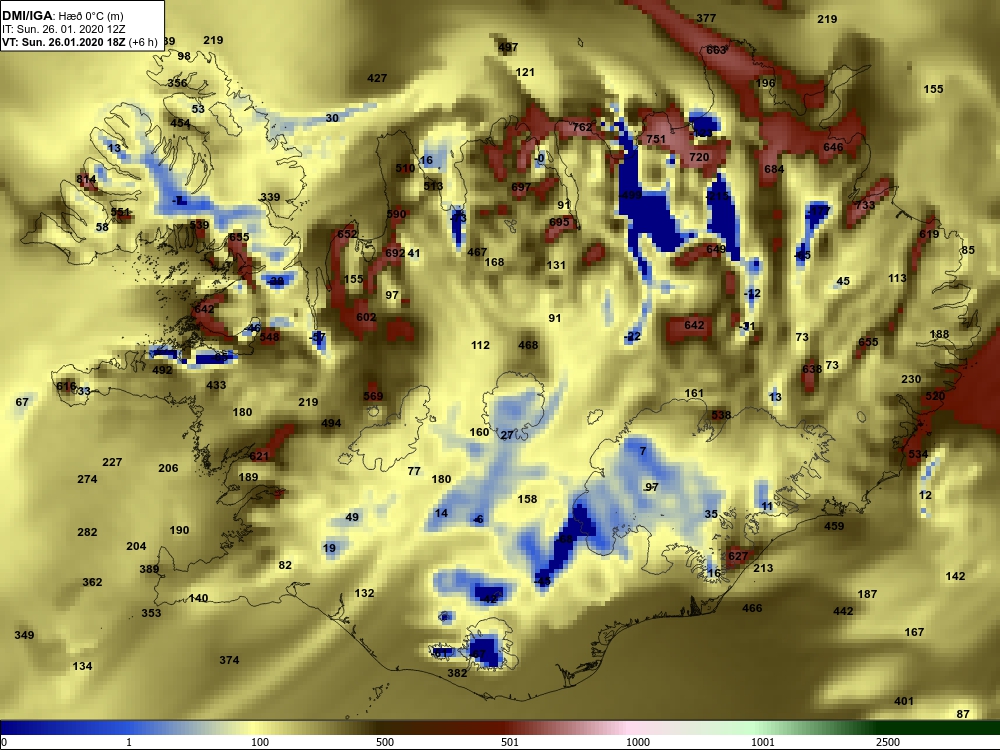The height and width of the screenshot is (750, 1000).
Task: Click the map value '520'
Action: pyautogui.click(x=935, y=396)
